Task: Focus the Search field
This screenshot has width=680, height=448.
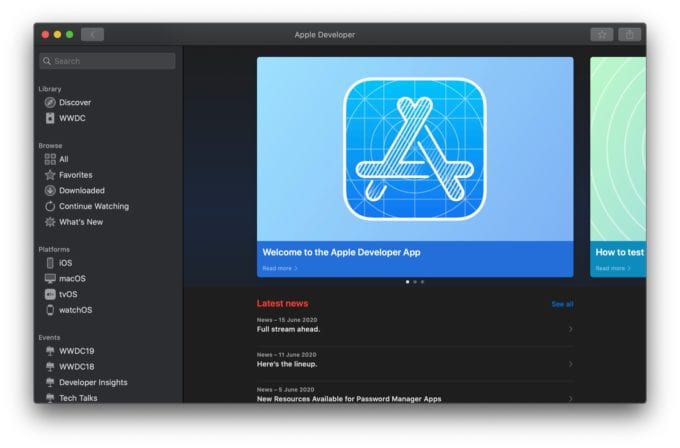Action: coord(107,61)
